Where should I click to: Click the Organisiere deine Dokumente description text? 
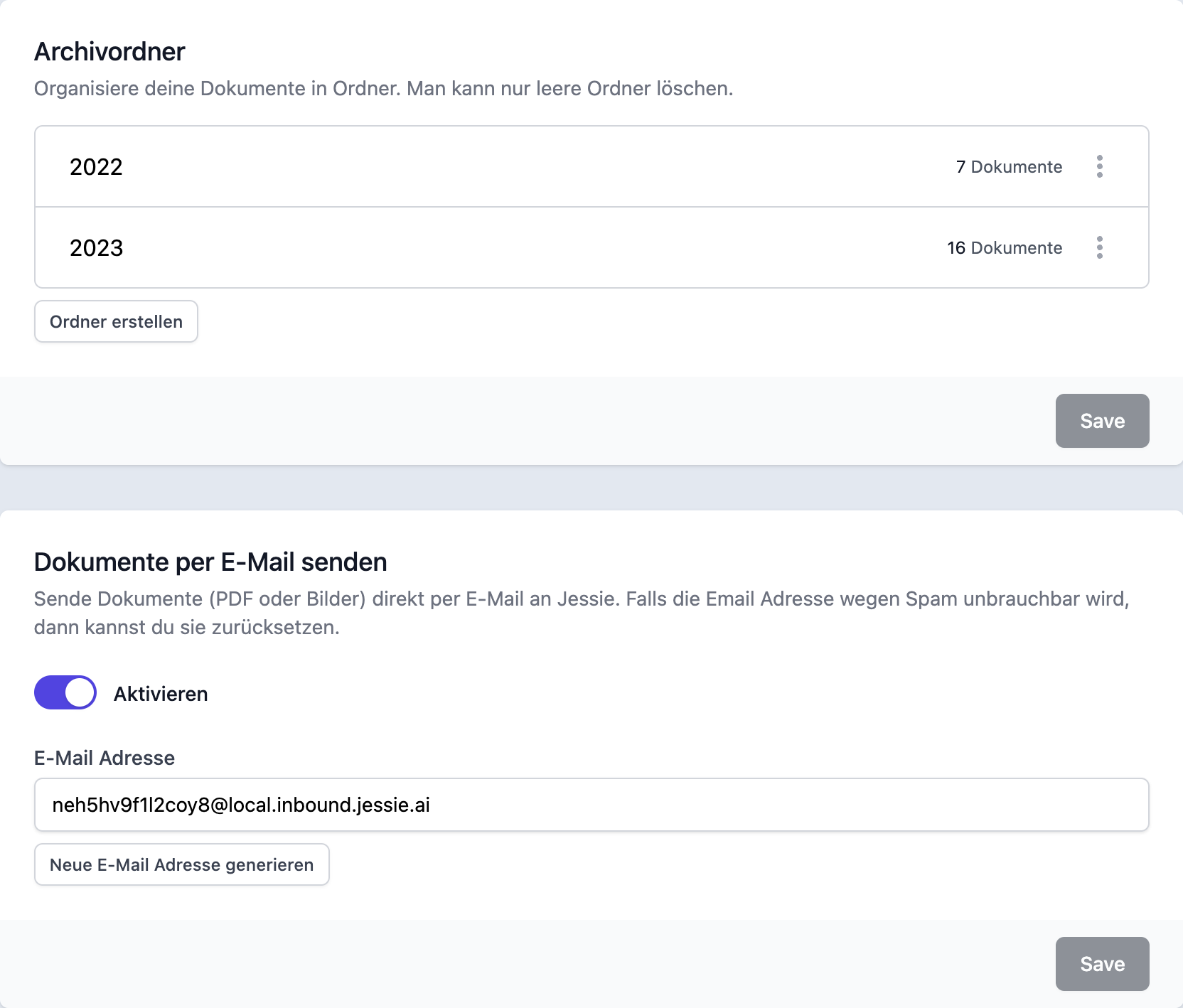coord(383,89)
